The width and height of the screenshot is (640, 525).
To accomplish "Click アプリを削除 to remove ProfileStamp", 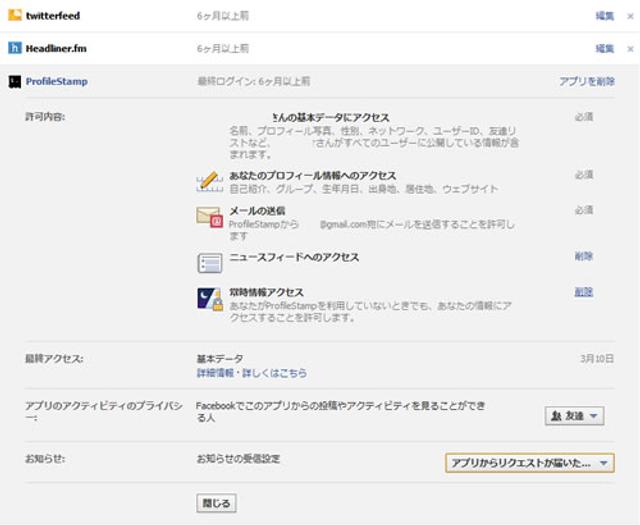I will pyautogui.click(x=587, y=81).
